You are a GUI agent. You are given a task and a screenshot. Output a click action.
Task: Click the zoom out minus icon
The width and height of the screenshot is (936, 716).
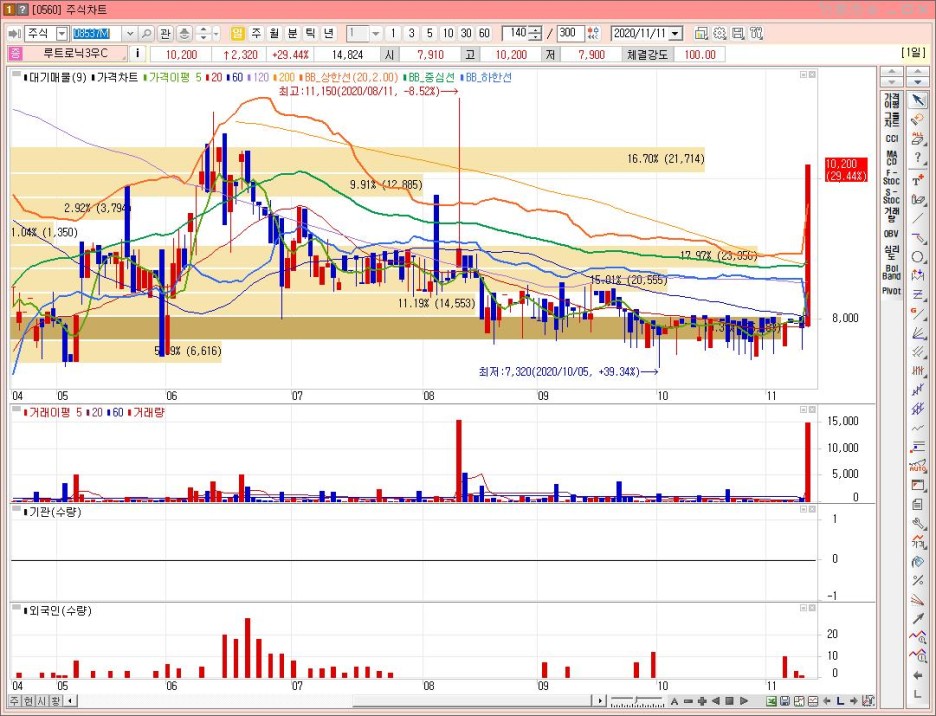point(688,701)
